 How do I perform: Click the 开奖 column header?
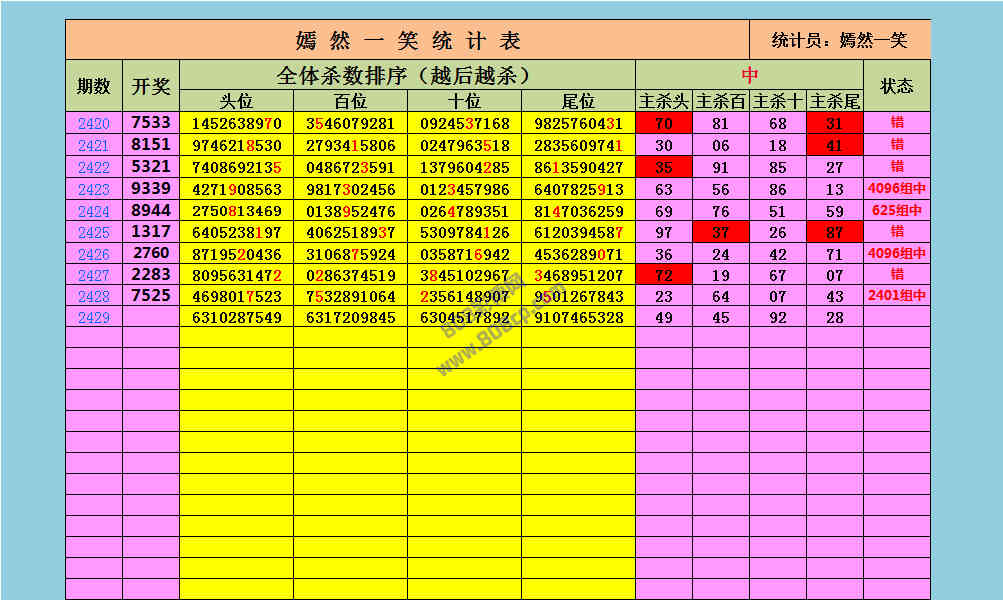click(151, 86)
